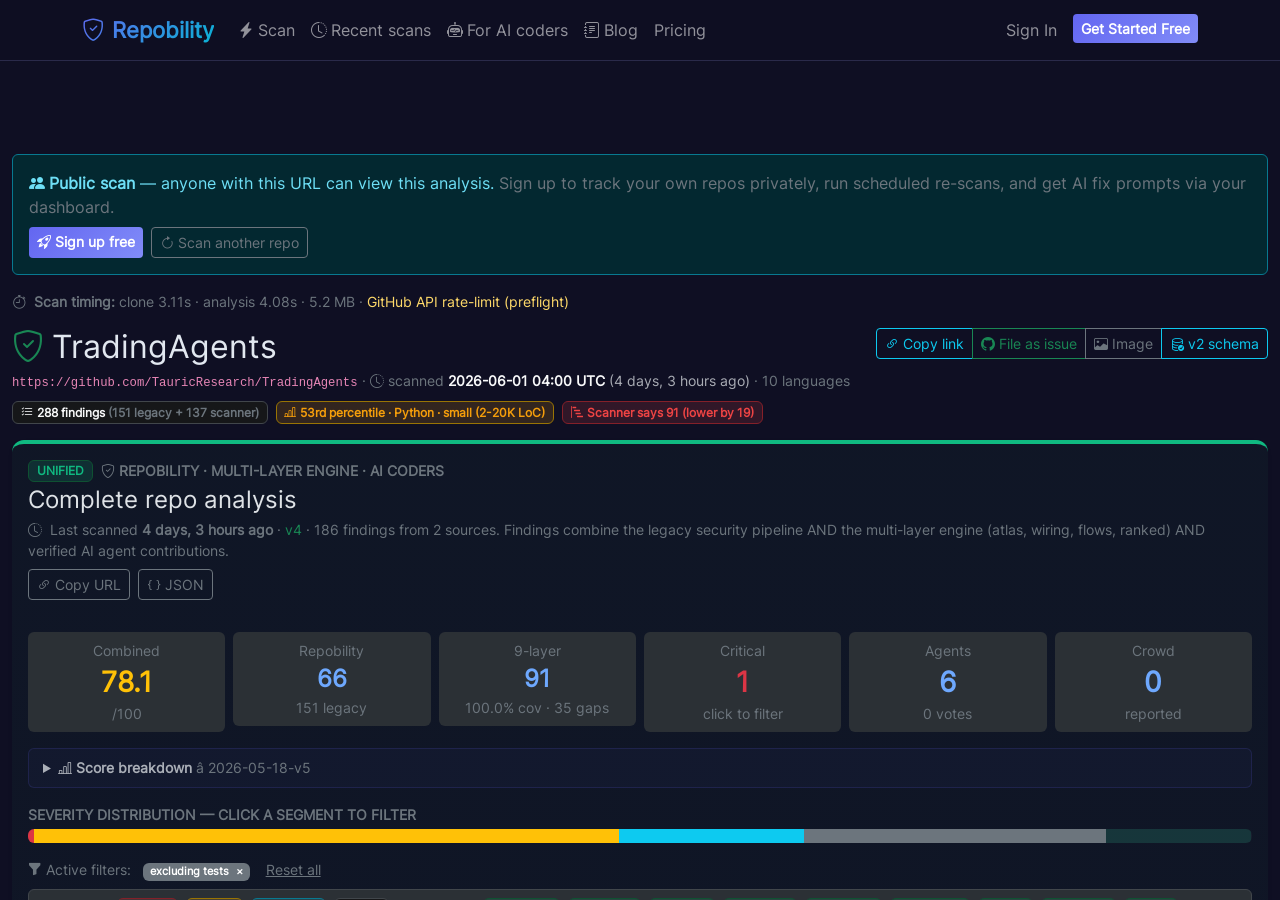
Task: Click the Repobility shield logo icon
Action: [x=93, y=30]
